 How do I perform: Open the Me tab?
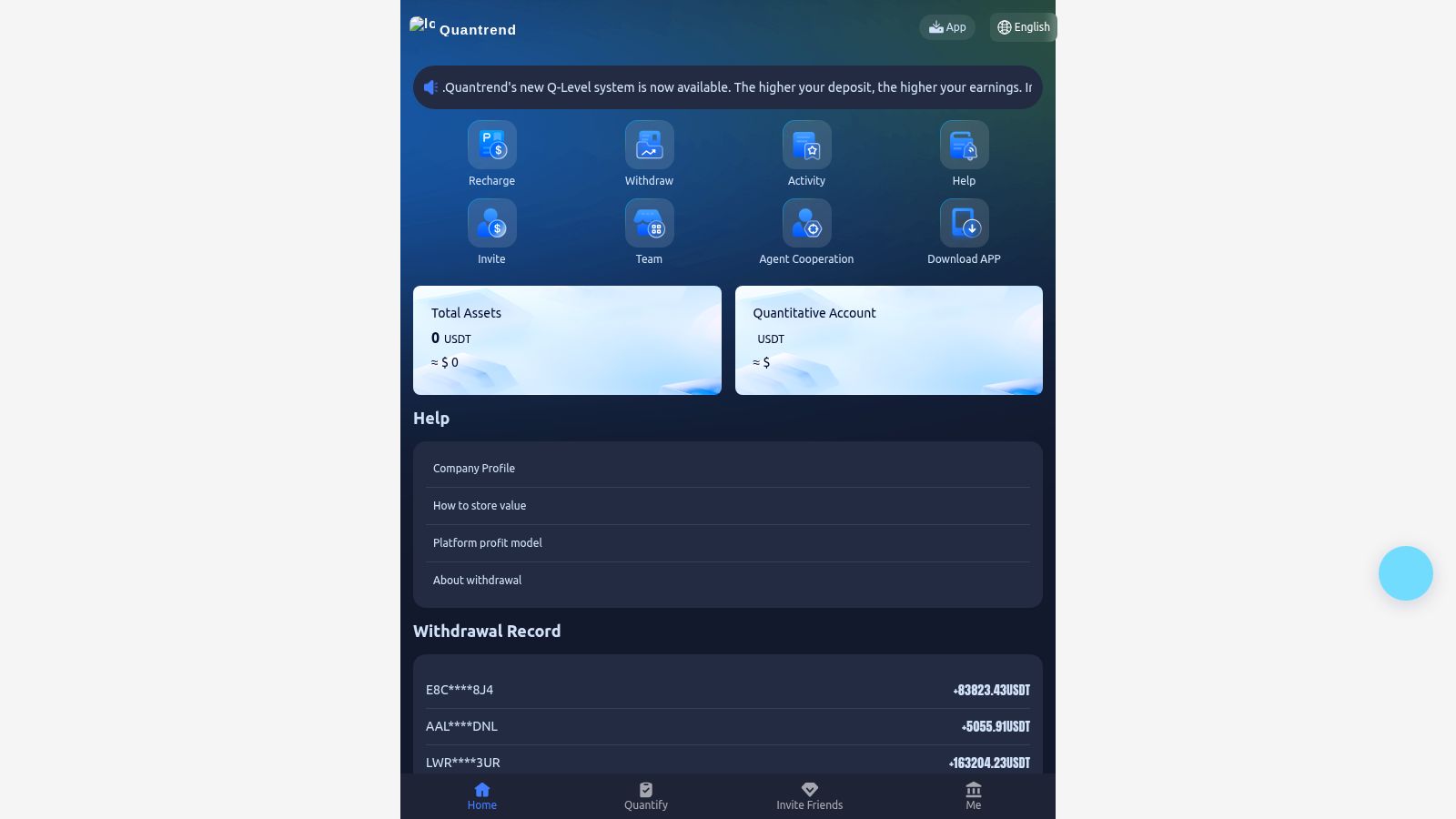point(973,796)
